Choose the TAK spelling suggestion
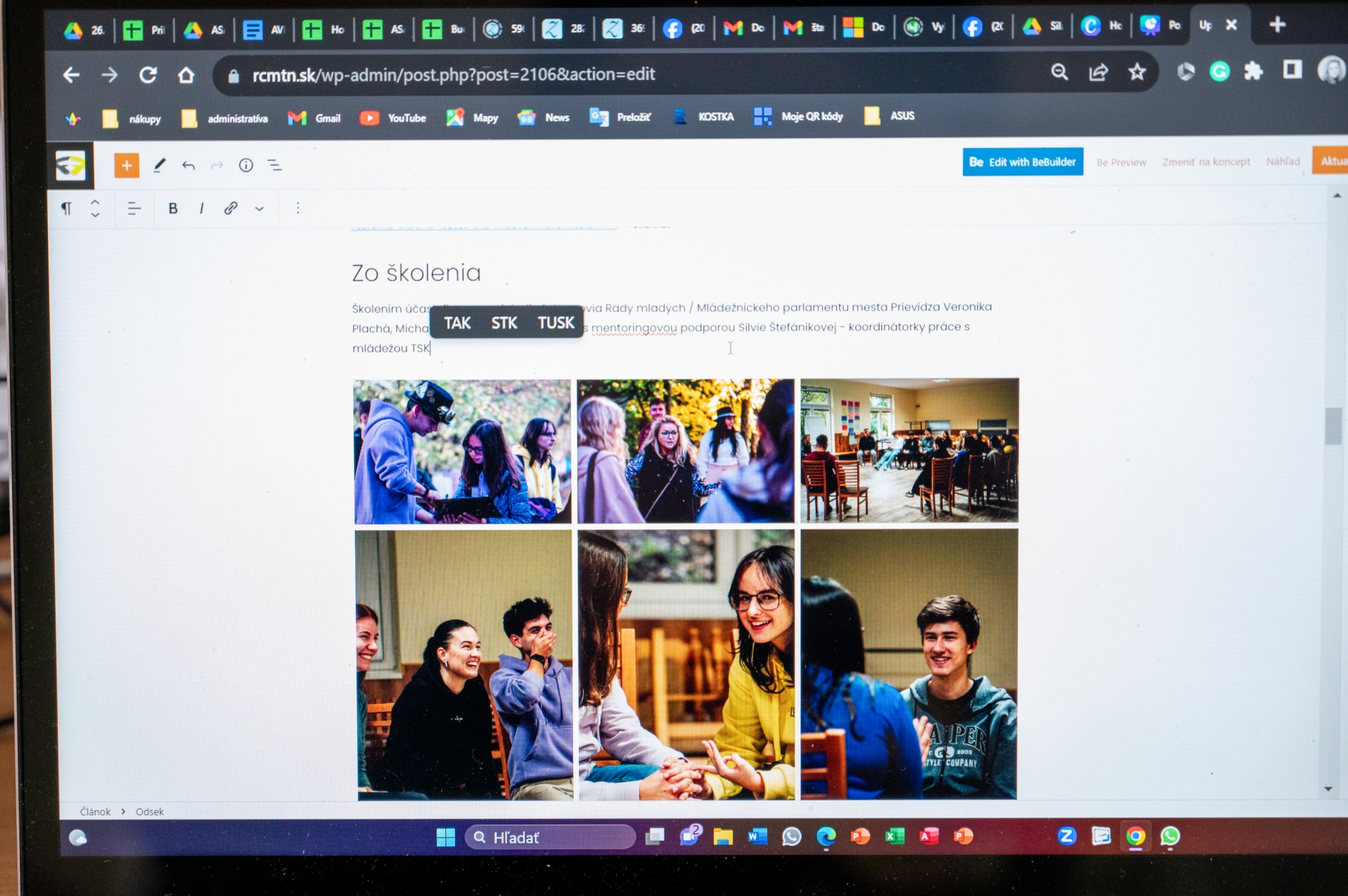Screen dimensions: 1348x896 tap(457, 323)
